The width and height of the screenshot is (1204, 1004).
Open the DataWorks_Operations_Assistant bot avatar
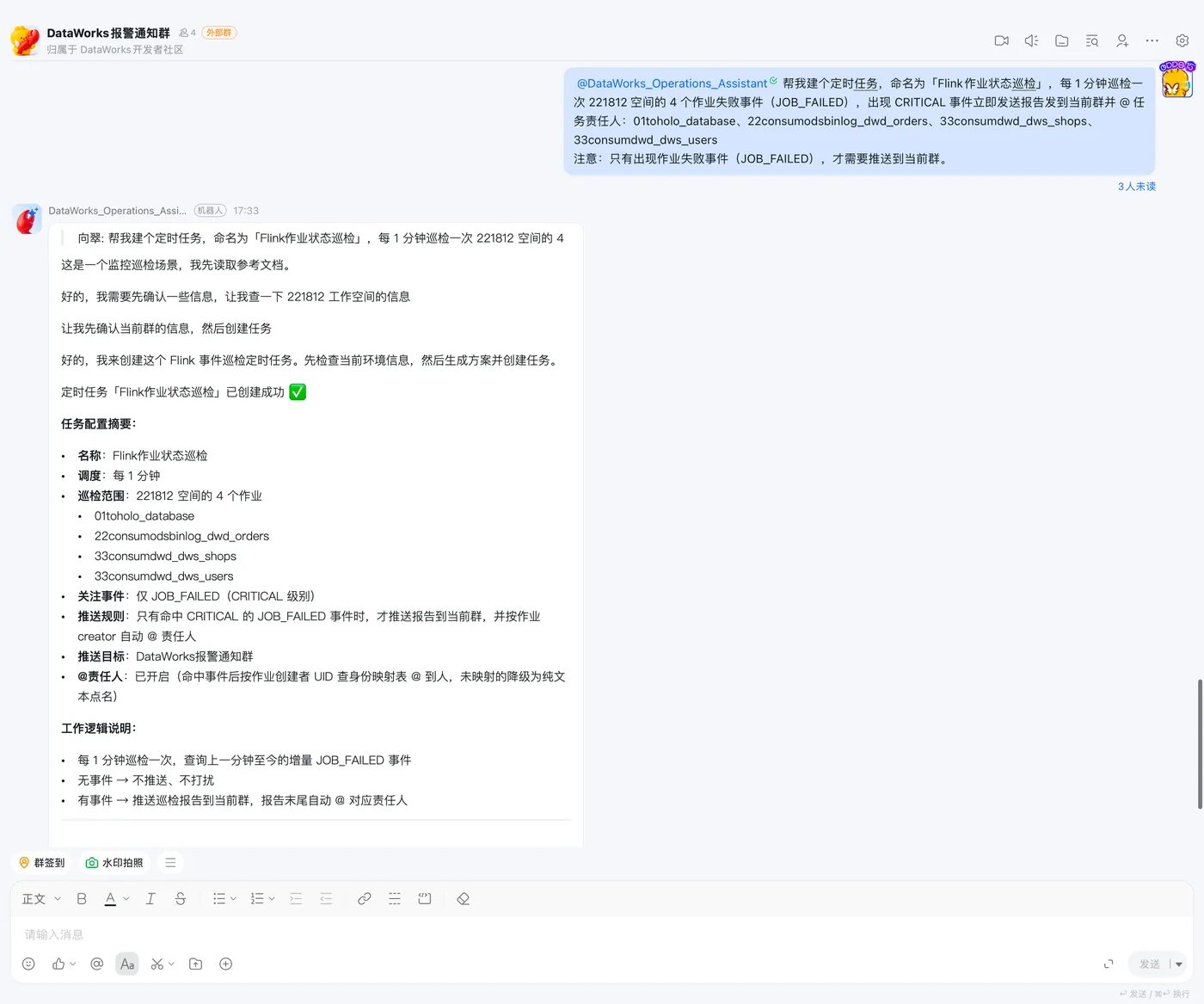[28, 219]
